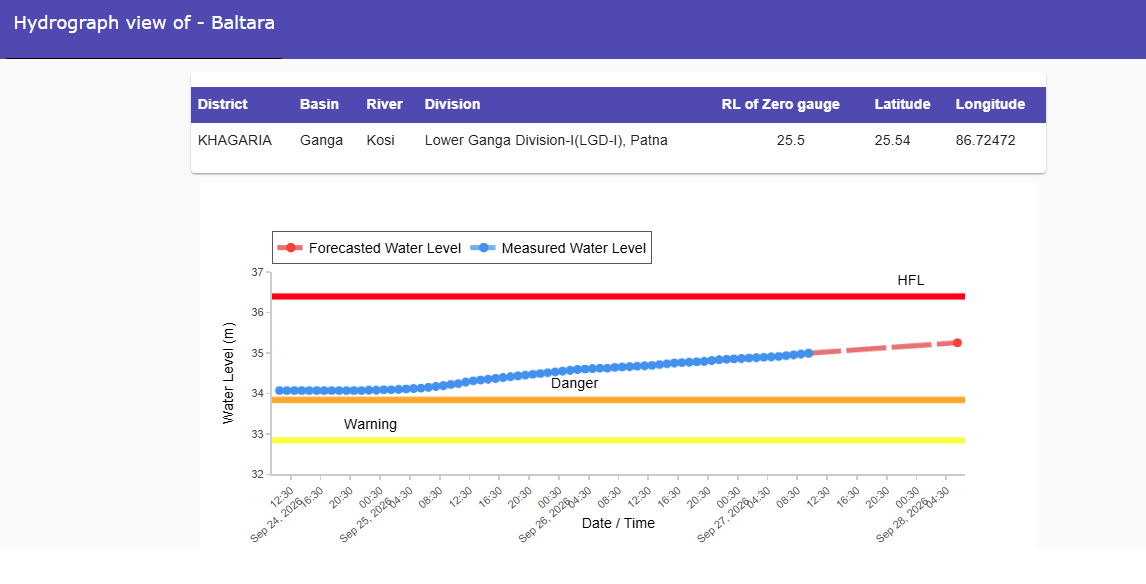
Task: Click the 36 tick on water level axis
Action: tap(257, 312)
